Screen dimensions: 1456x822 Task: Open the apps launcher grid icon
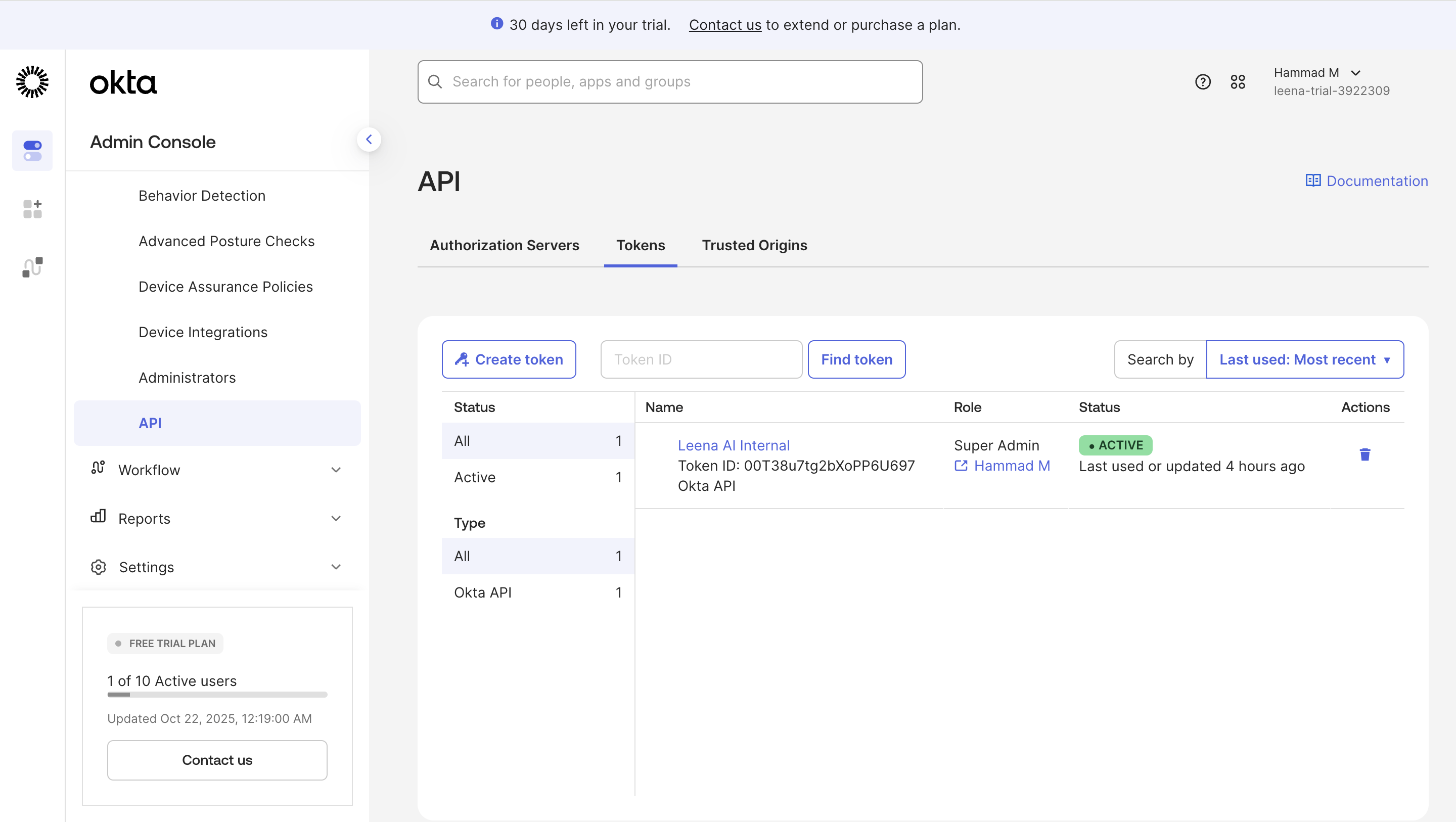1238,82
